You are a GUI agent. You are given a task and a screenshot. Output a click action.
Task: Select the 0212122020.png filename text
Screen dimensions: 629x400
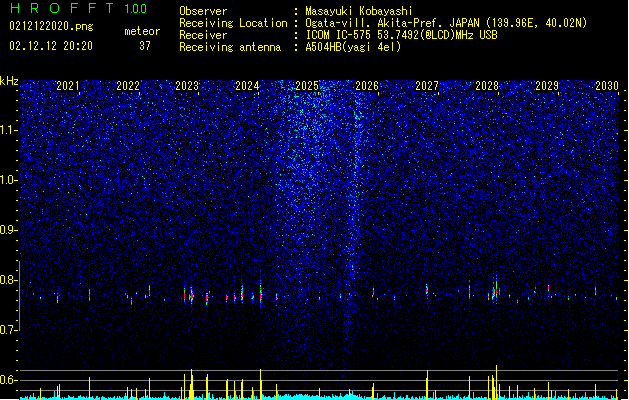tap(51, 26)
